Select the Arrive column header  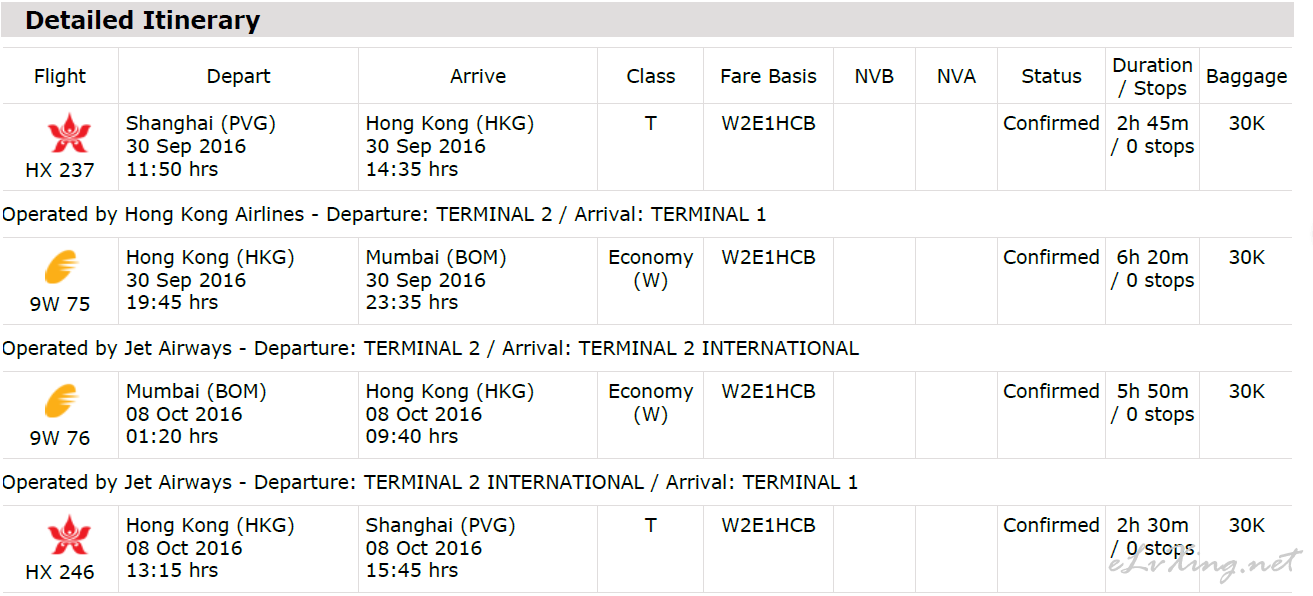pyautogui.click(x=478, y=76)
